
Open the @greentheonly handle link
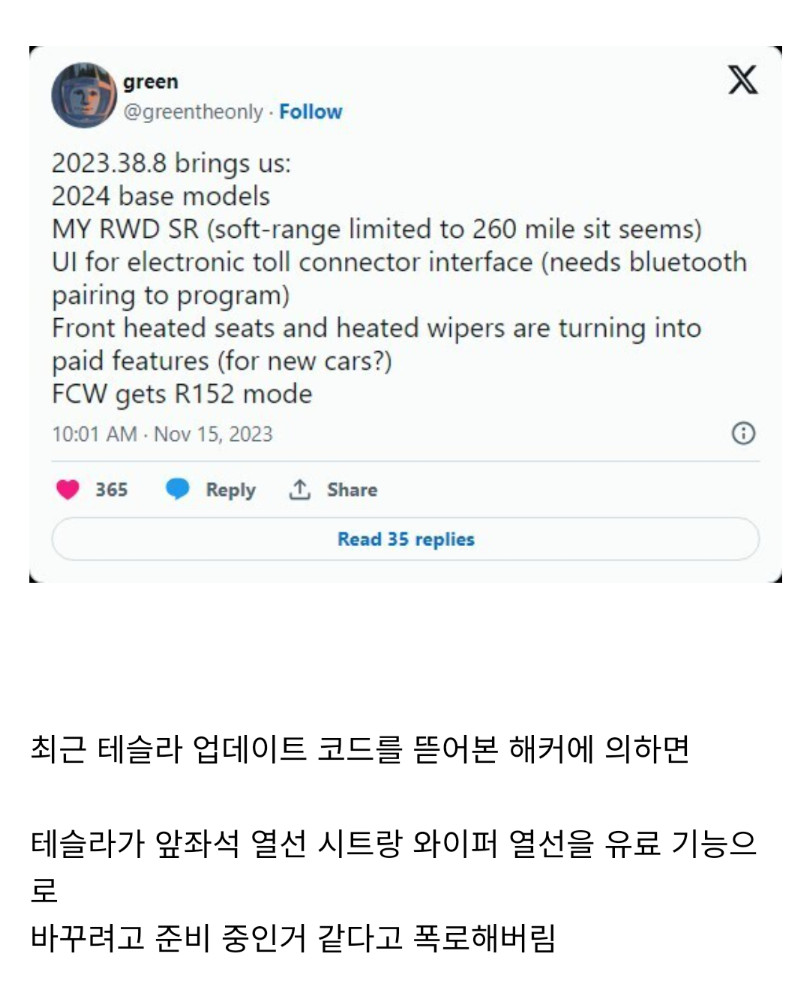pyautogui.click(x=193, y=112)
